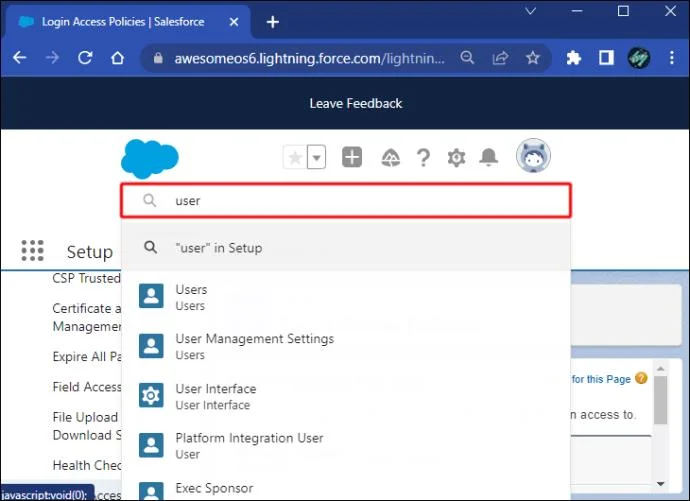Select "user" in Setup suggestion
This screenshot has height=501, width=690.
pos(346,248)
